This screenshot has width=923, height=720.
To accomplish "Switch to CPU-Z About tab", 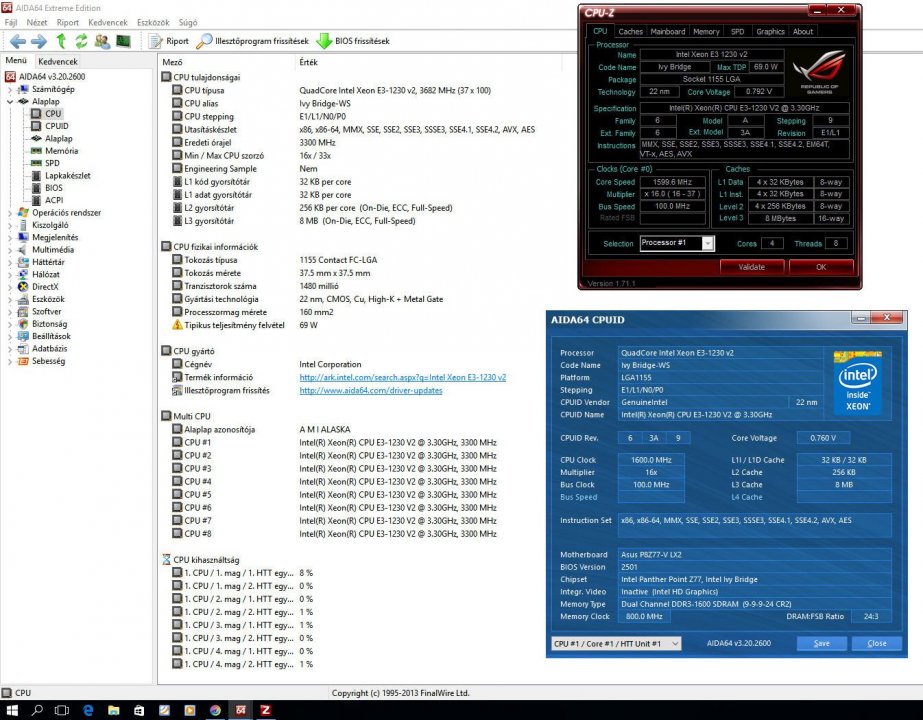I will (802, 32).
